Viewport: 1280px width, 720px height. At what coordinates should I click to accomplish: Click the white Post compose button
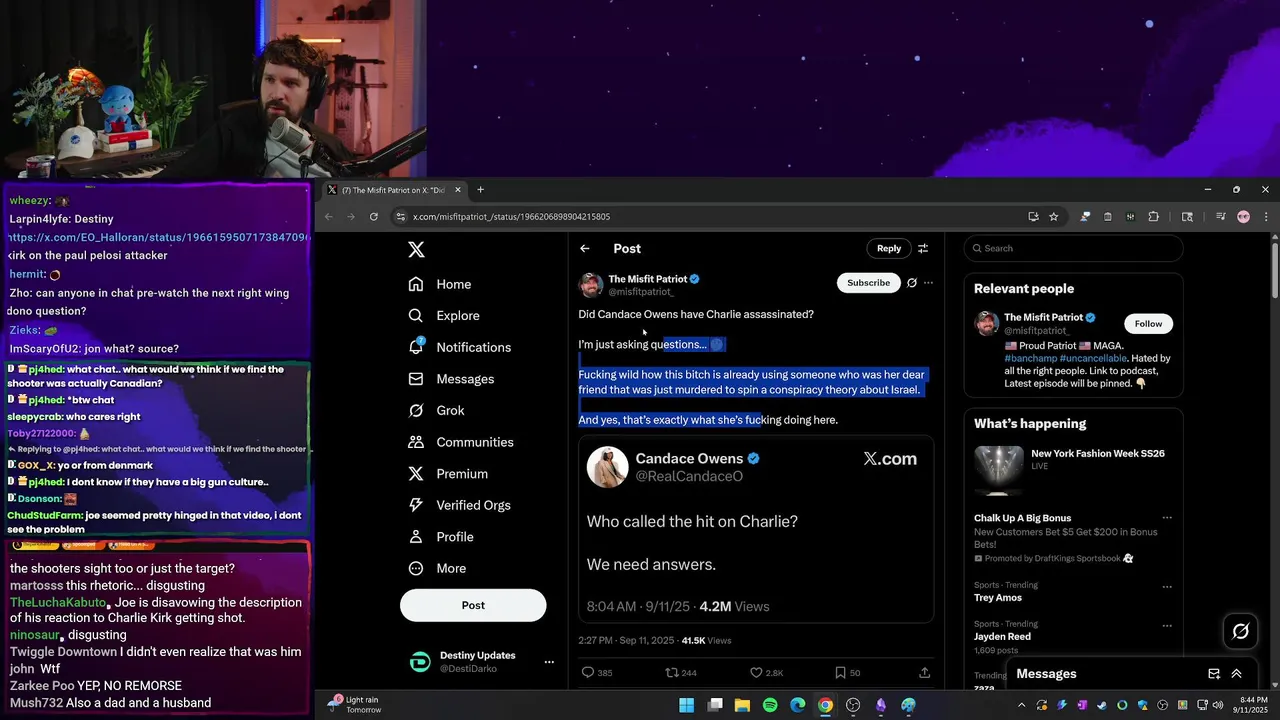pos(473,605)
